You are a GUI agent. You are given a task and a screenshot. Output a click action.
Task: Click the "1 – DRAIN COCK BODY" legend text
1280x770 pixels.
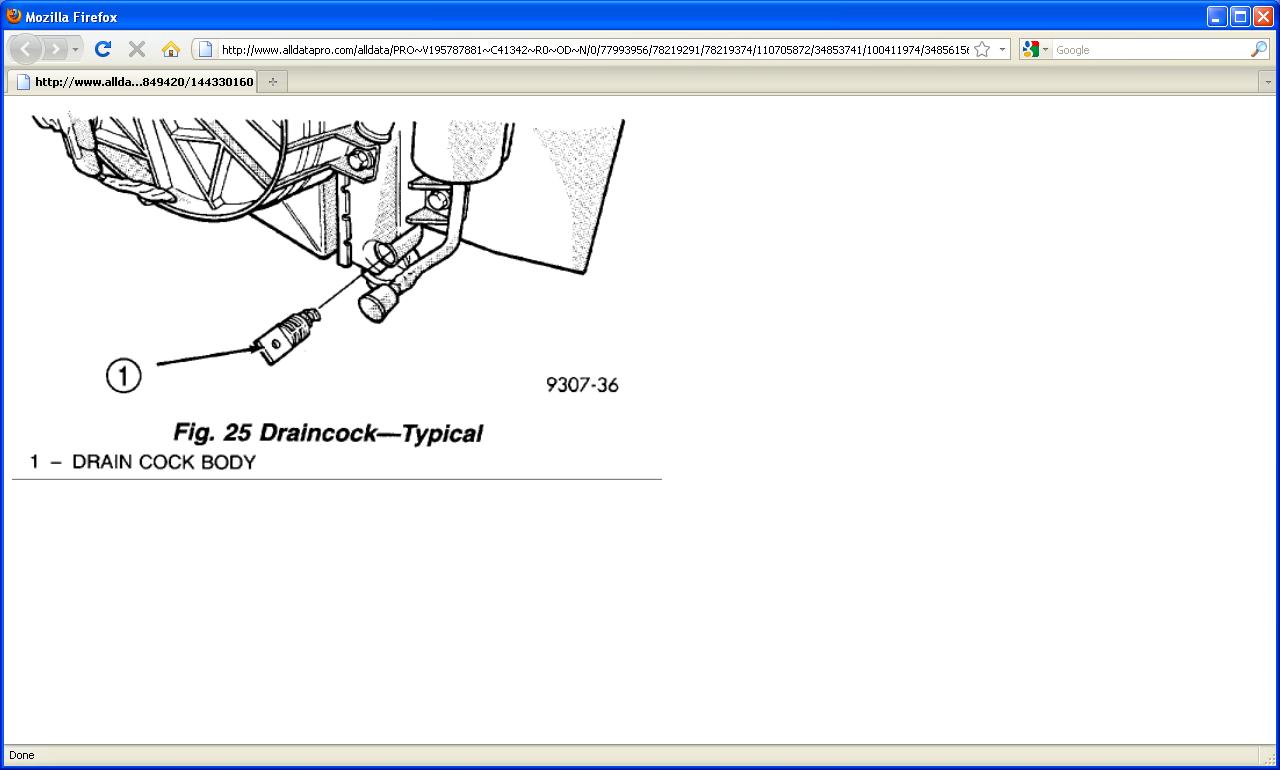pyautogui.click(x=143, y=462)
